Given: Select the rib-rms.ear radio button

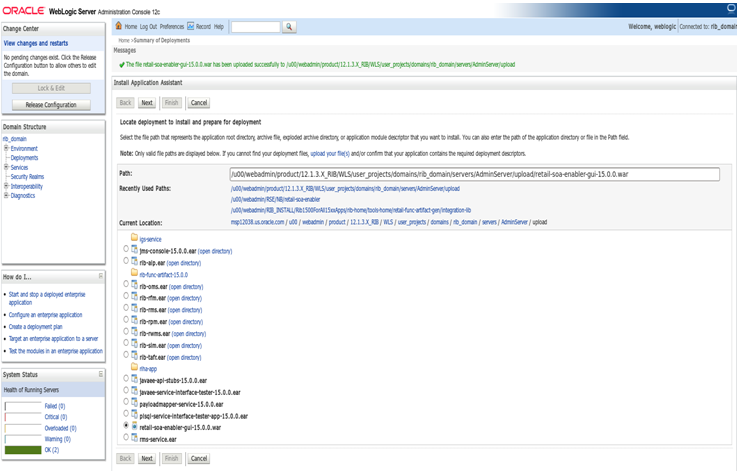Looking at the screenshot, I should click(126, 307).
